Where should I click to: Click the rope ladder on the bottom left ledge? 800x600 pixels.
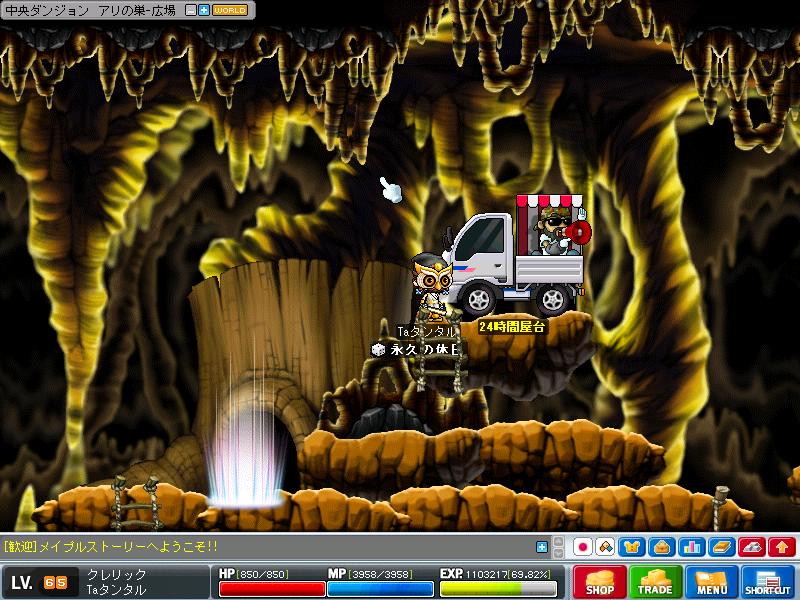tap(136, 503)
